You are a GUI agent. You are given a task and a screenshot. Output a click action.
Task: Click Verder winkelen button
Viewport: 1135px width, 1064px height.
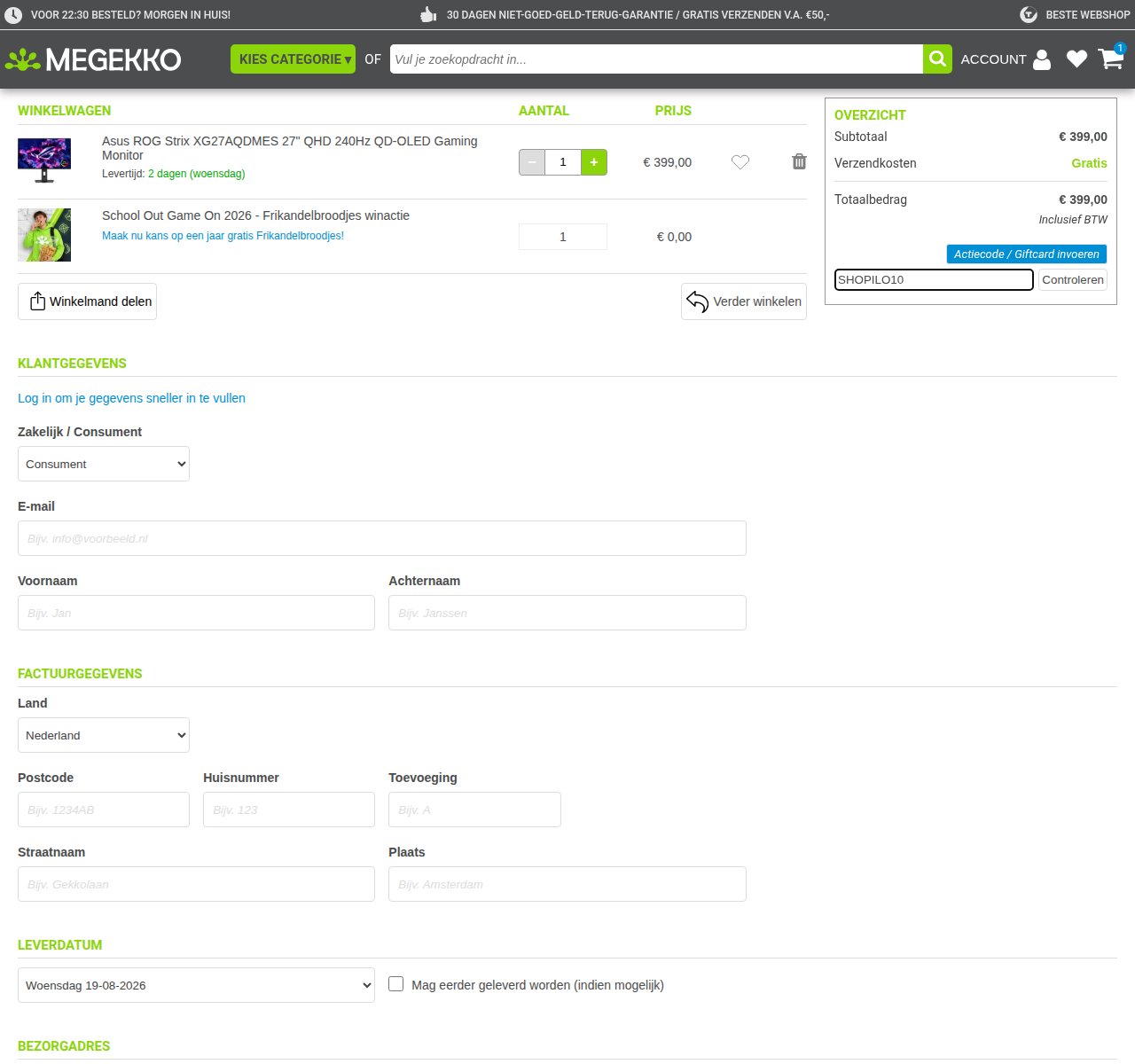[744, 301]
